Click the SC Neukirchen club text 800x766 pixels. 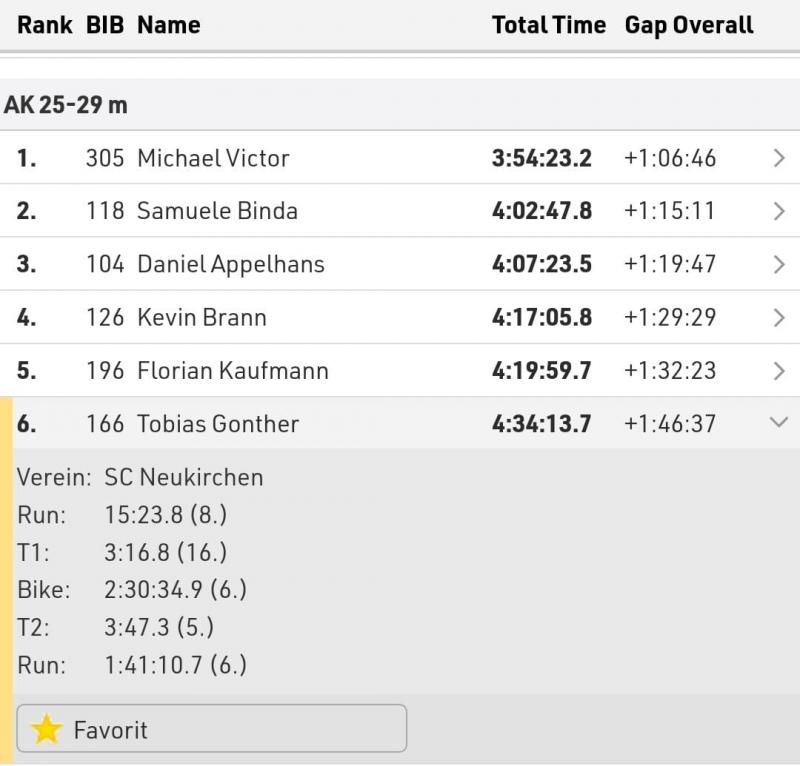click(184, 477)
